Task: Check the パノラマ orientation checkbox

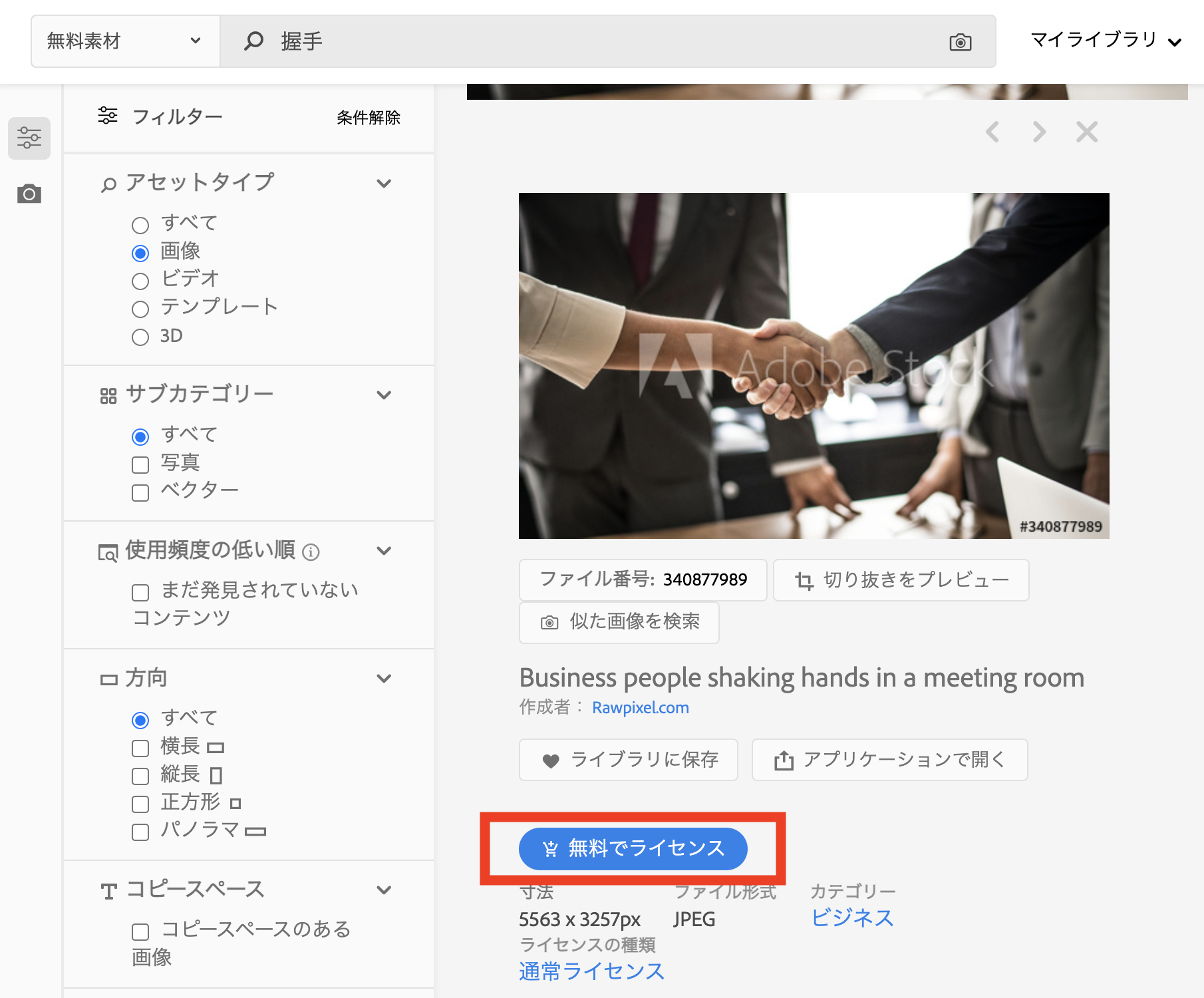Action: 140,832
